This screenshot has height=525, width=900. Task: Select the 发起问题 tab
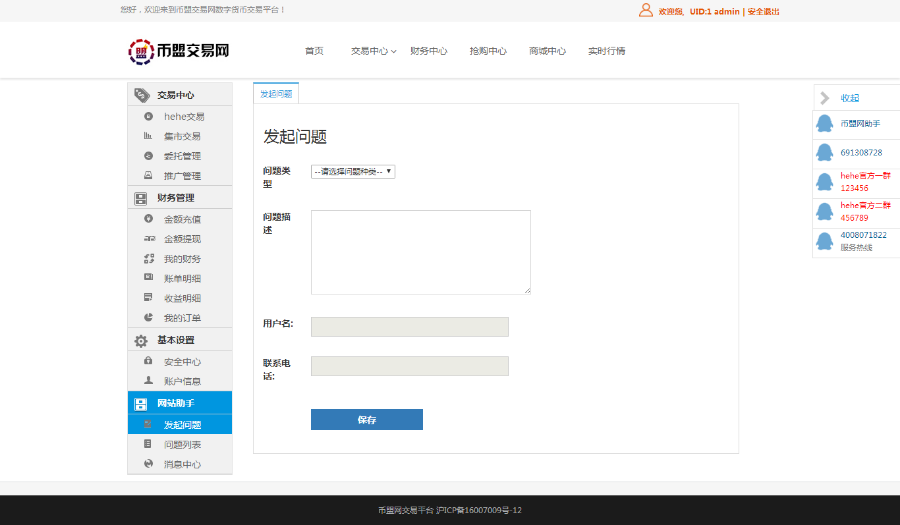click(276, 94)
